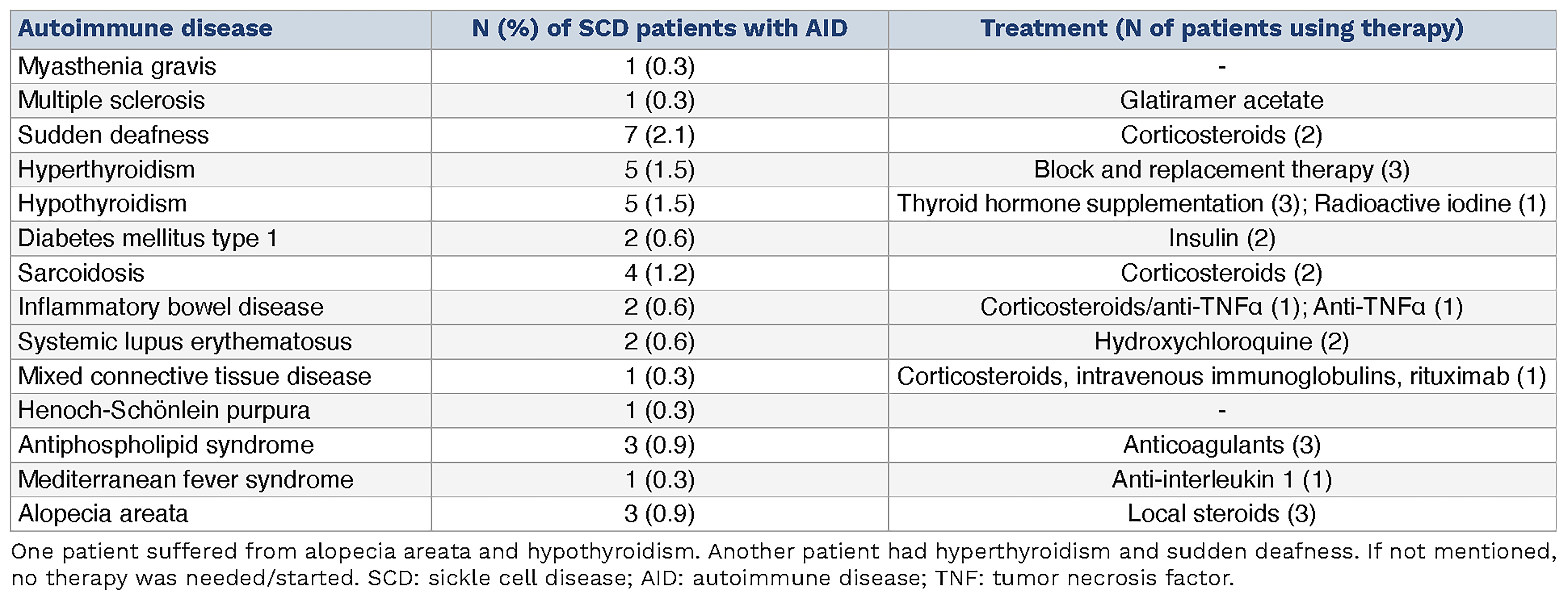The width and height of the screenshot is (1568, 603).
Task: Click the 'Diabetes mellitus type 1' cell
Action: pyautogui.click(x=148, y=238)
